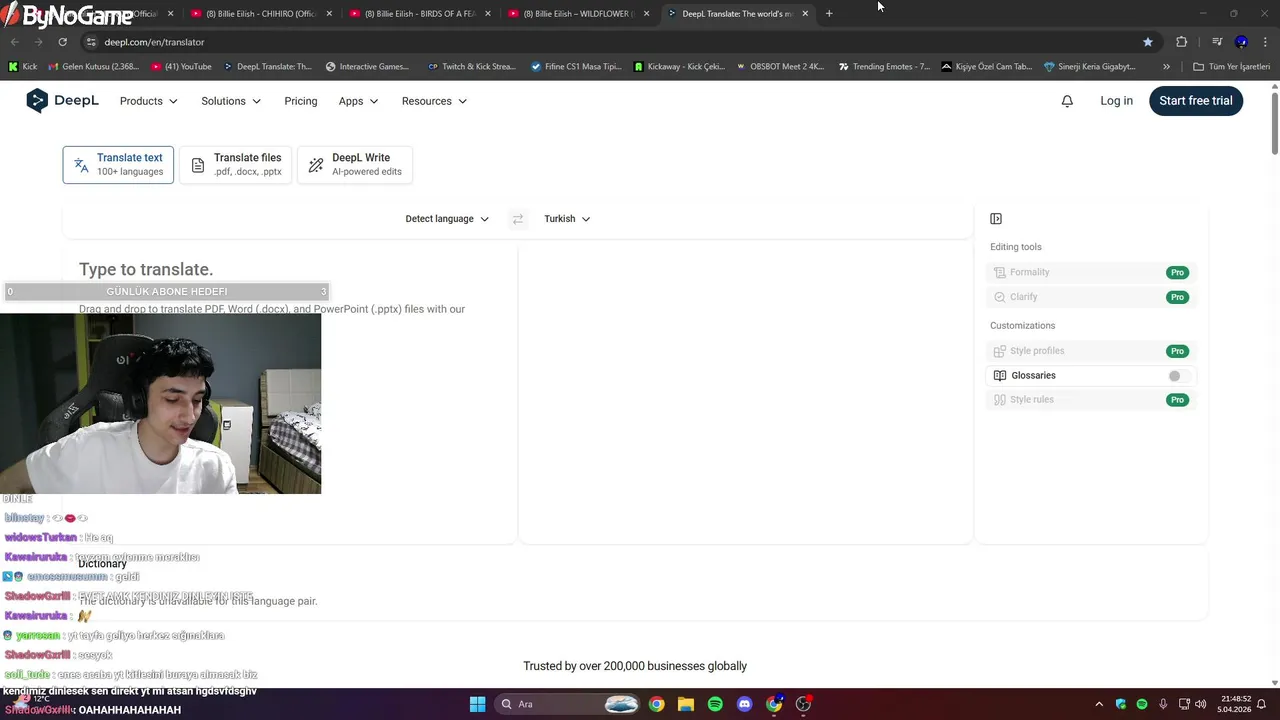Switch to Billie Eilish WILDFLOWER browser tab
The height and width of the screenshot is (720, 1280).
click(577, 14)
